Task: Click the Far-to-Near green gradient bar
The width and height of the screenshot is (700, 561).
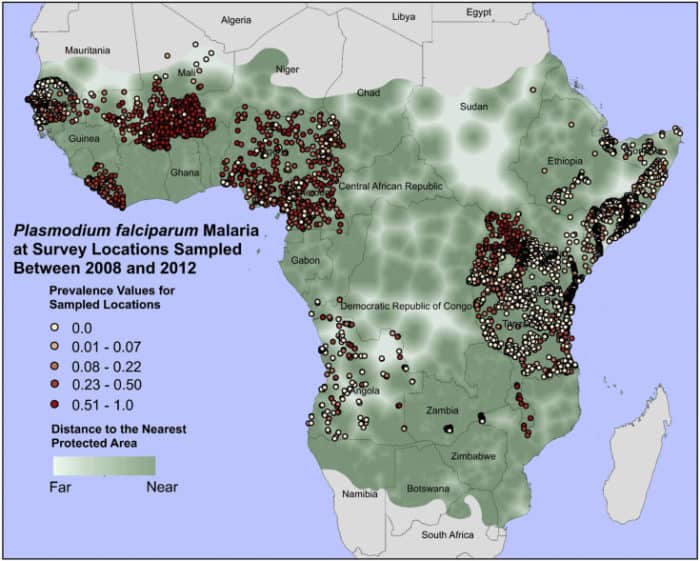Action: point(104,465)
